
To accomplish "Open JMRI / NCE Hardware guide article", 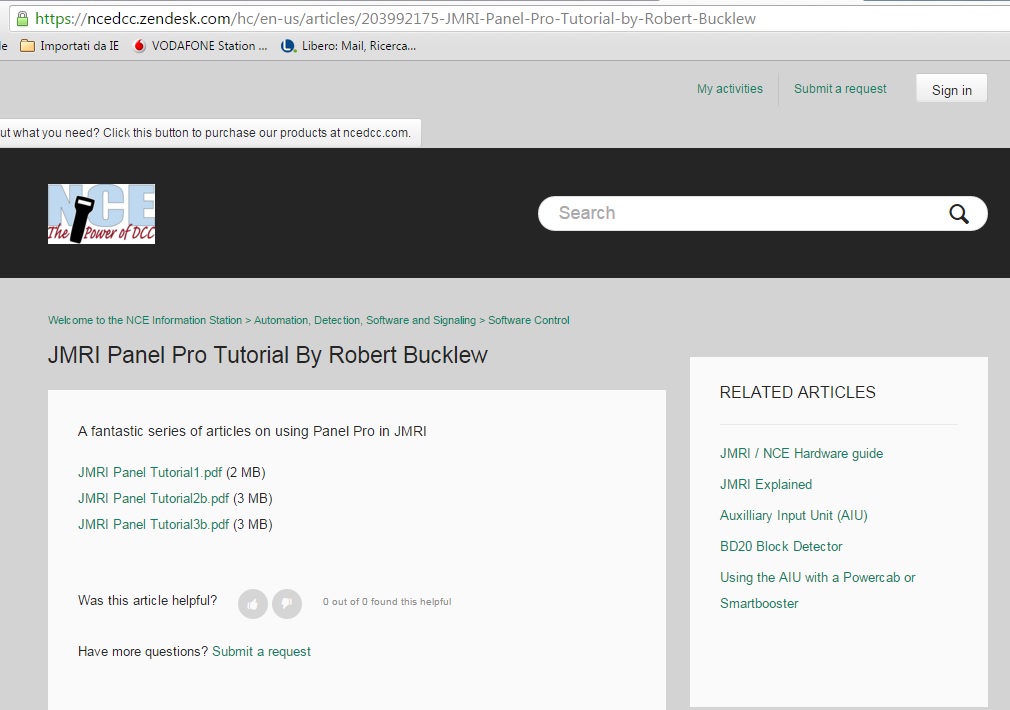I will coord(801,453).
